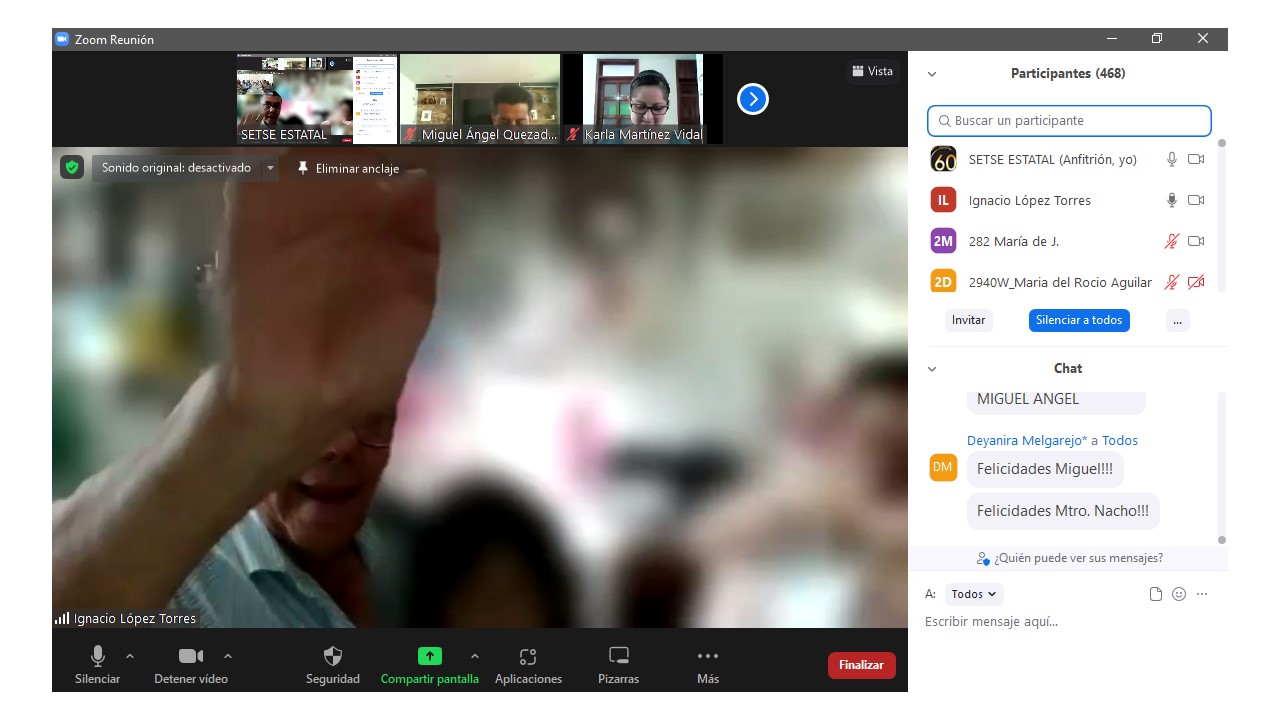Stop camera with Detener vídeo button

[191, 665]
